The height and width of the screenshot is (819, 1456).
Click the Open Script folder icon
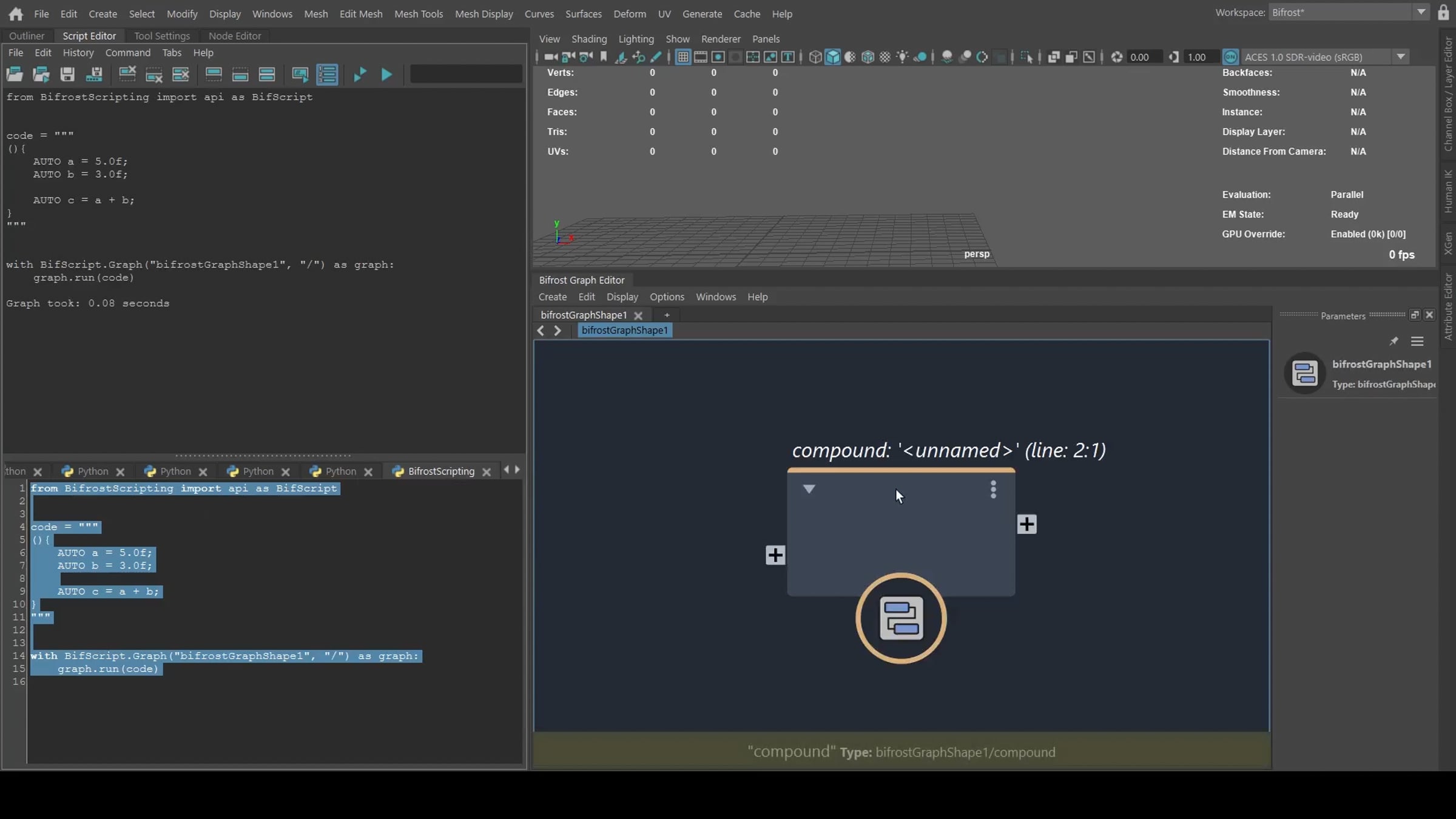click(x=15, y=75)
